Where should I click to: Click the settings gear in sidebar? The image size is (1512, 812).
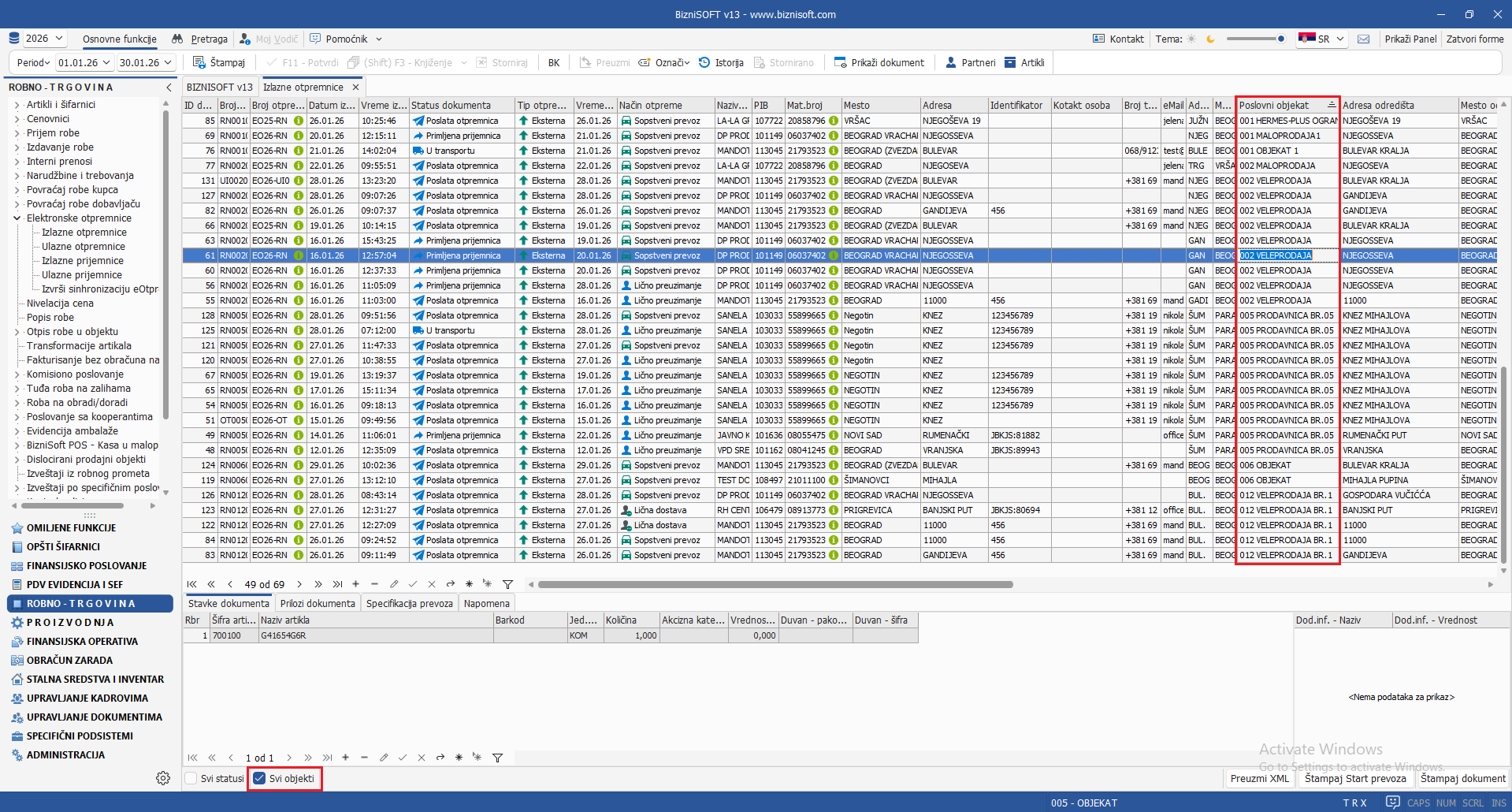point(163,778)
